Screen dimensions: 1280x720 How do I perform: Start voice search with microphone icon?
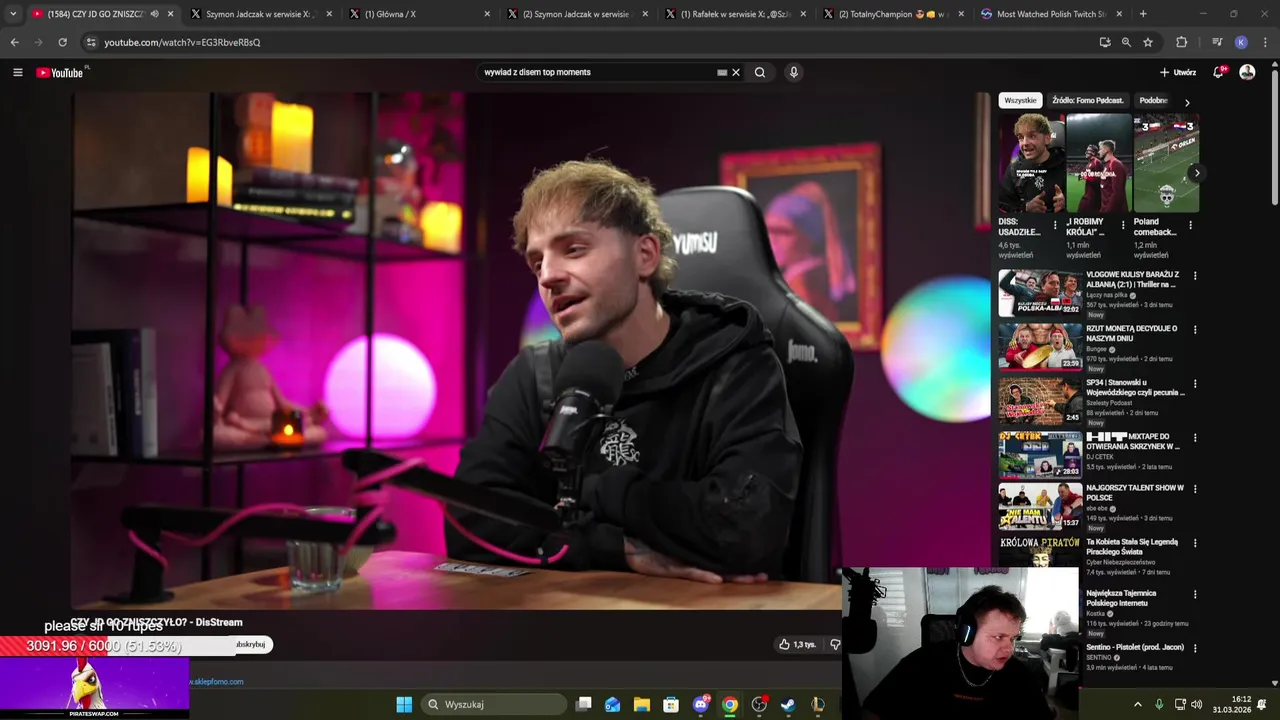(793, 72)
